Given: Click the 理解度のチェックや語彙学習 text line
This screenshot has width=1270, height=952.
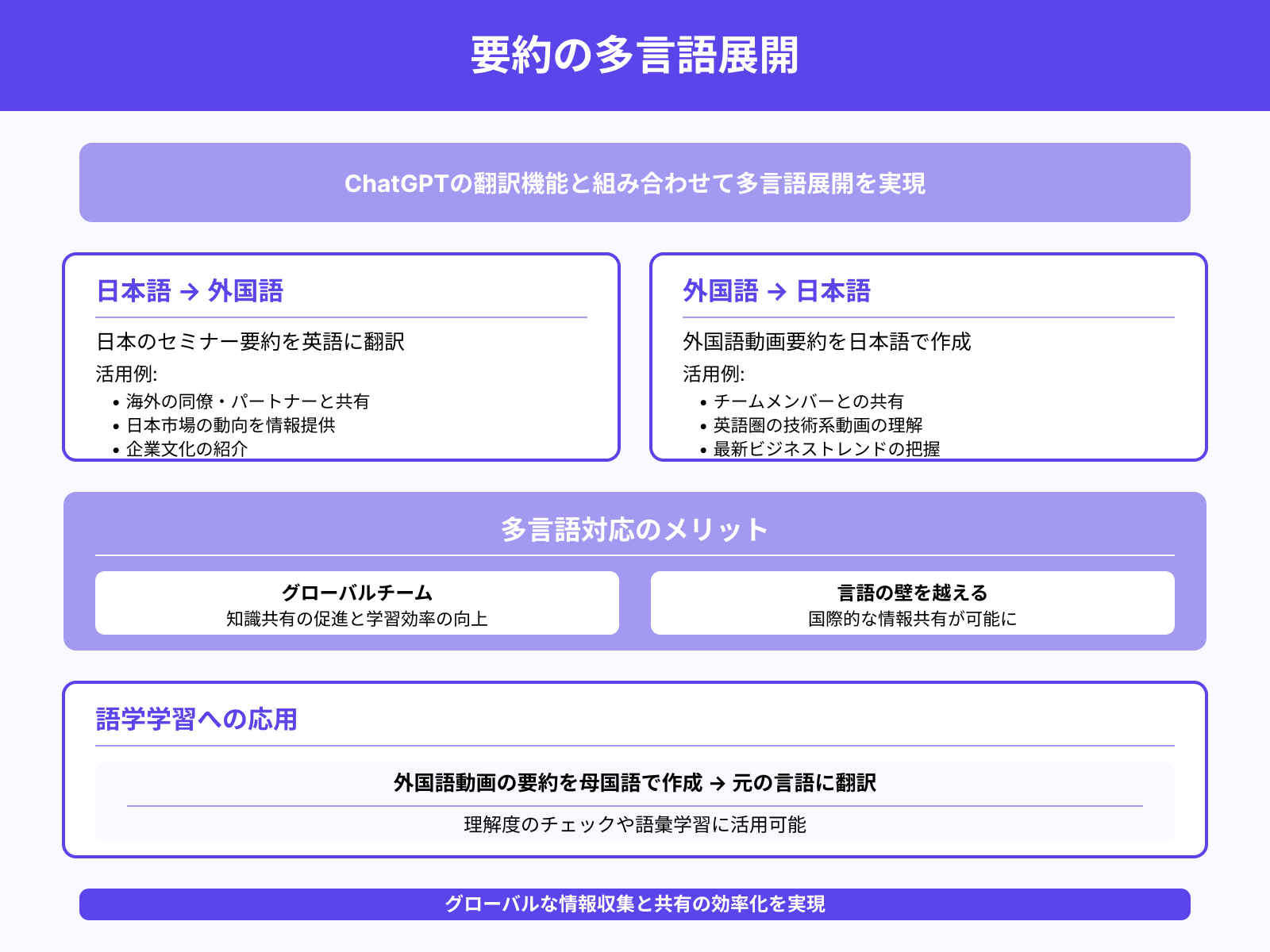Looking at the screenshot, I should [635, 825].
